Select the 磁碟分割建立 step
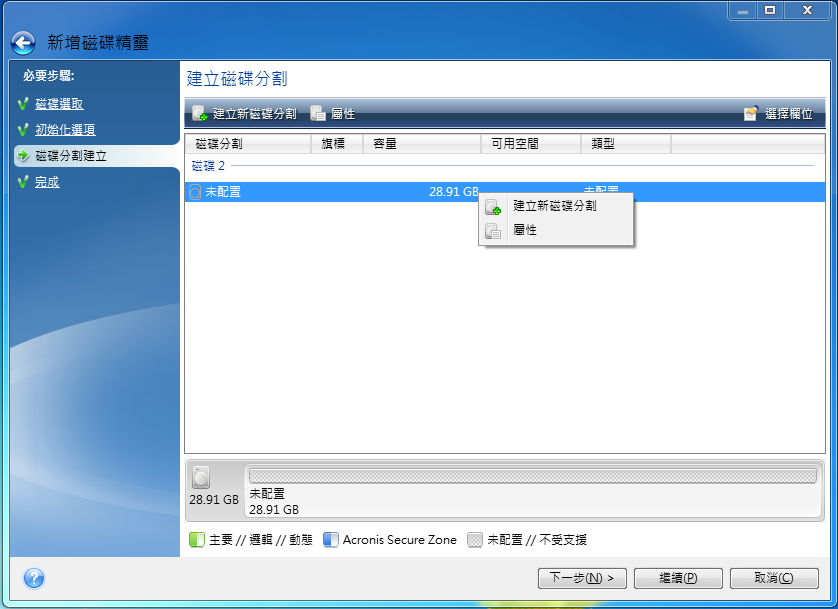Image resolution: width=838 pixels, height=609 pixels. (71, 155)
